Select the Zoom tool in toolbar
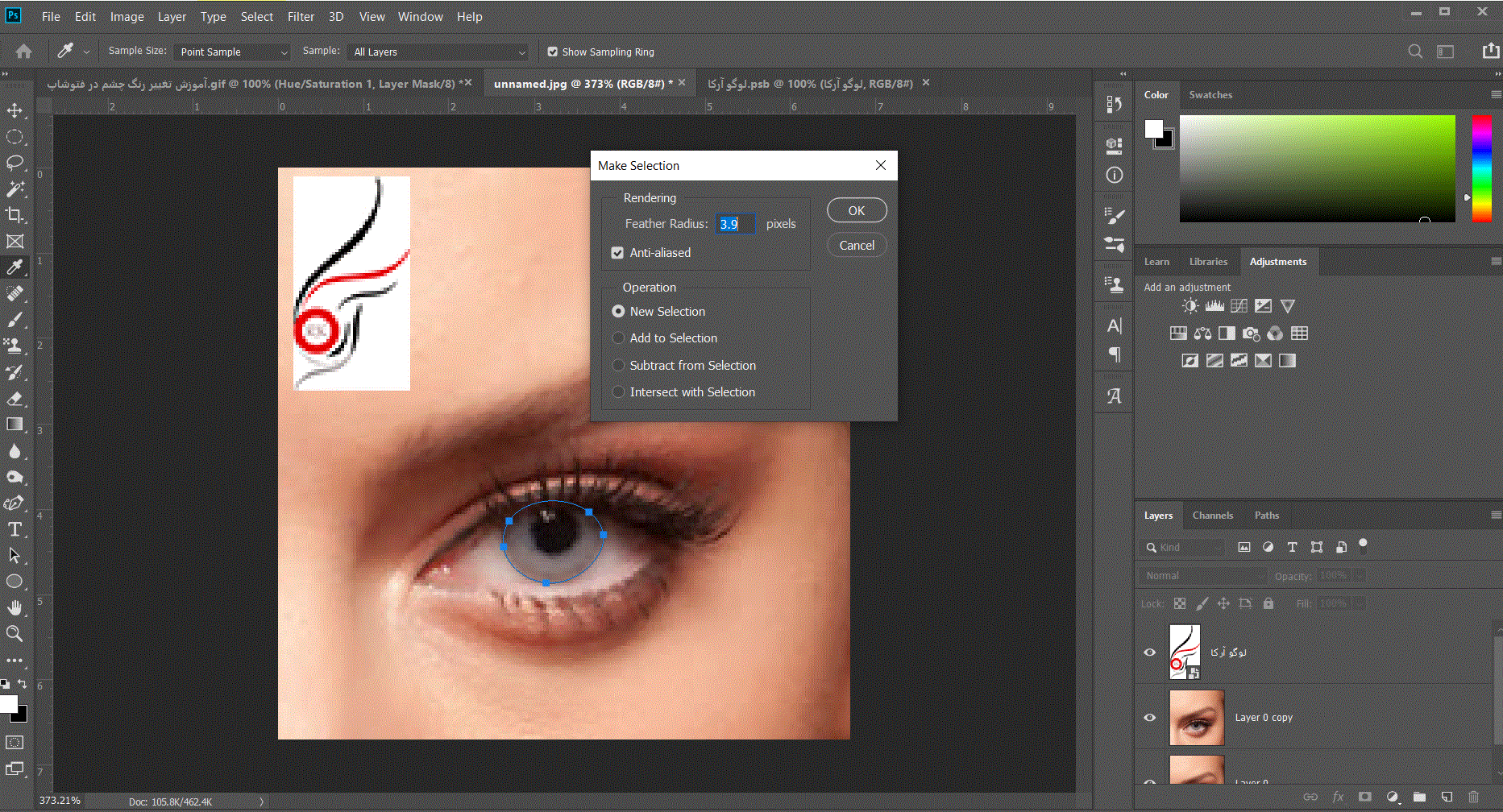The image size is (1503, 812). [15, 634]
